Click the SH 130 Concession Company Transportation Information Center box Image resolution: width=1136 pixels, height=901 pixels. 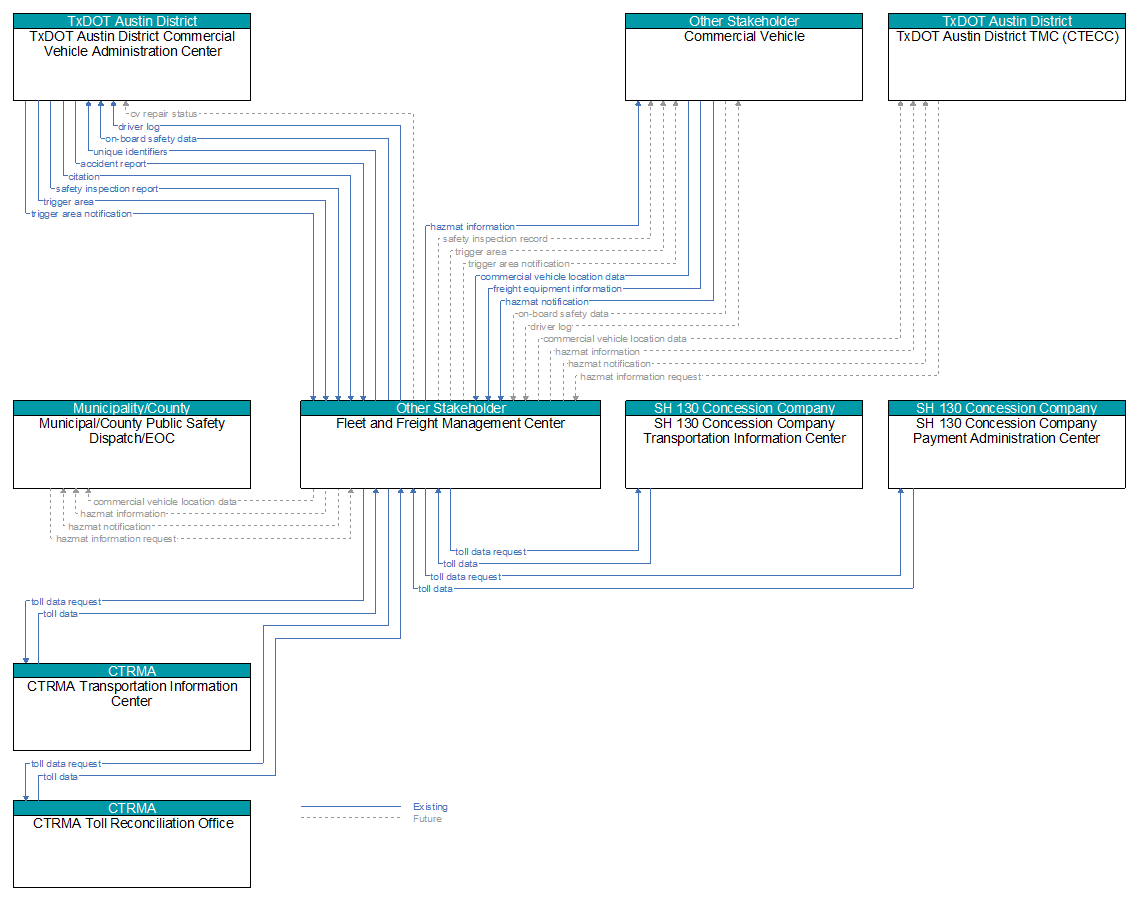click(743, 444)
